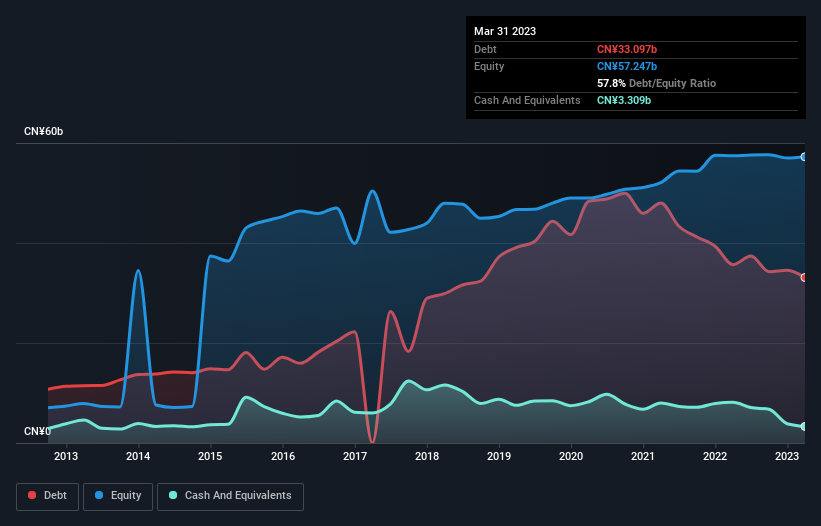Click the 2022 x-axis label
821x526 pixels.
click(x=715, y=456)
